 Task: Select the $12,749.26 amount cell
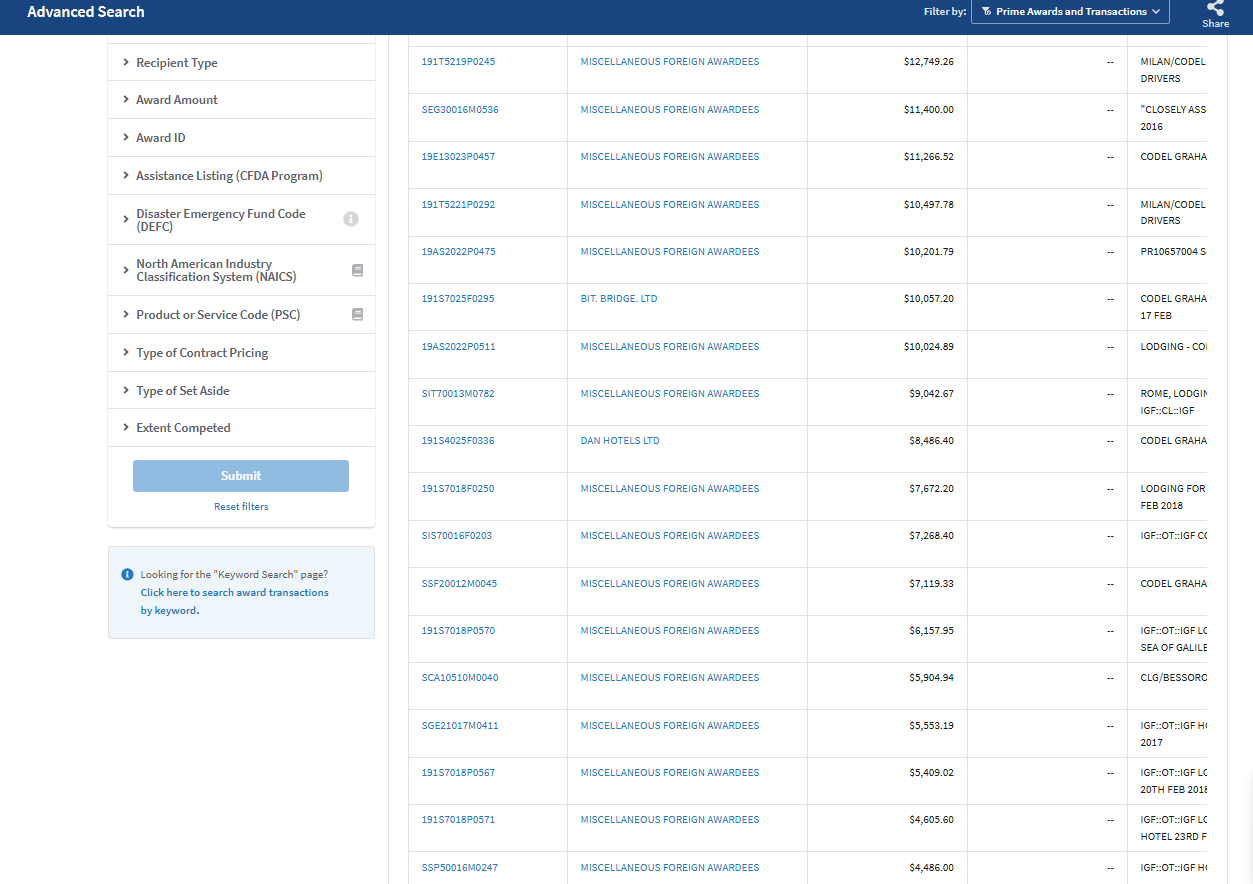(x=887, y=70)
